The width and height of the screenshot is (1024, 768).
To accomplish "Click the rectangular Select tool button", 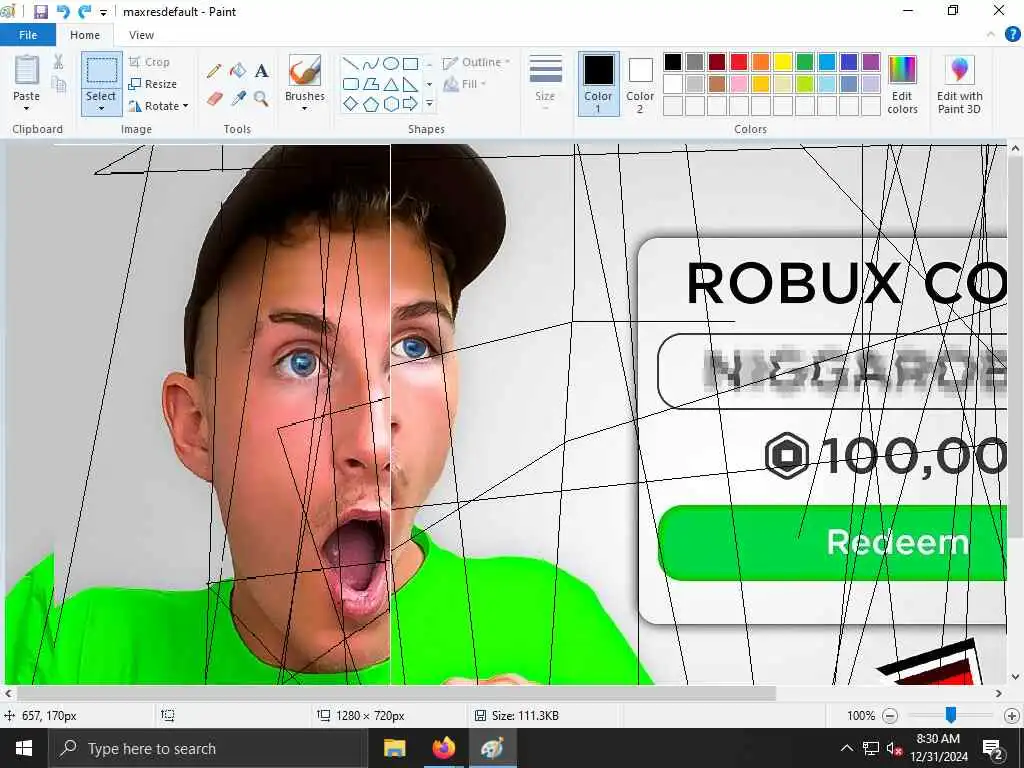I will pos(101,71).
